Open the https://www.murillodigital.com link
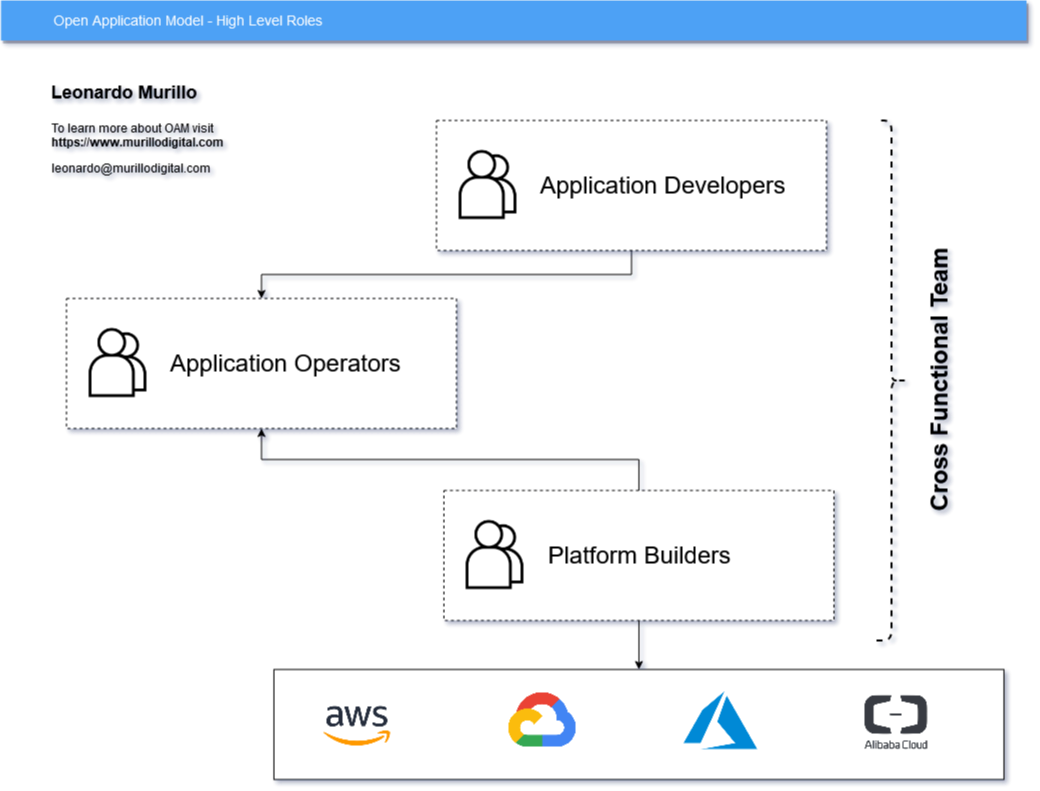 [x=137, y=143]
